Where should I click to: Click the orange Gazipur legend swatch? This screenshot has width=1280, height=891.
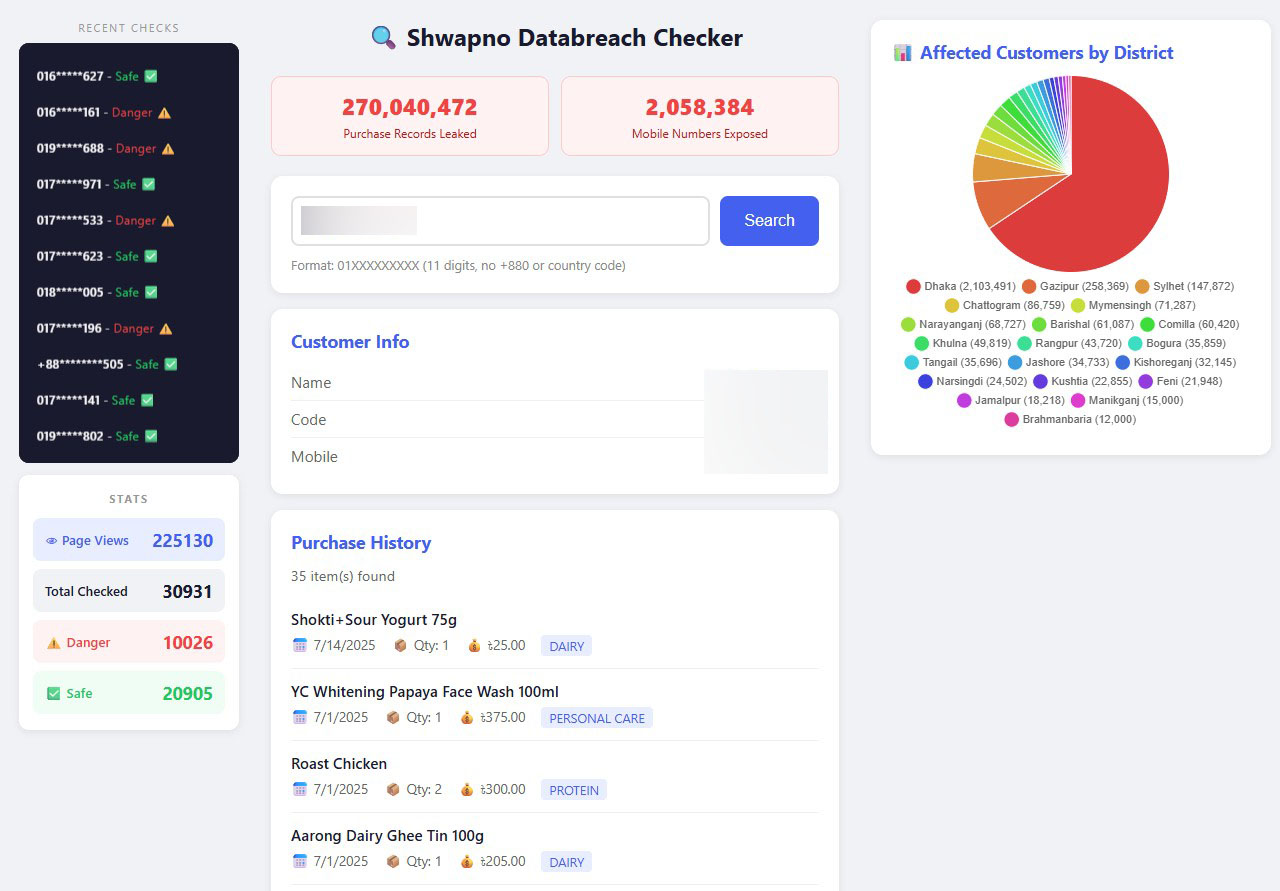(1029, 287)
